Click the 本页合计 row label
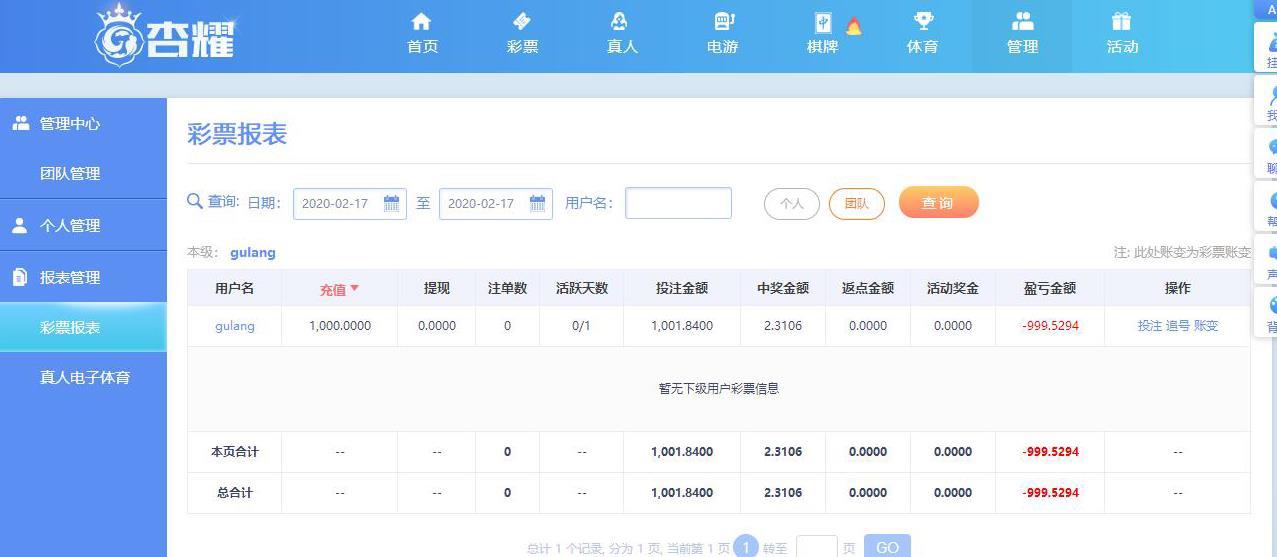 click(235, 452)
